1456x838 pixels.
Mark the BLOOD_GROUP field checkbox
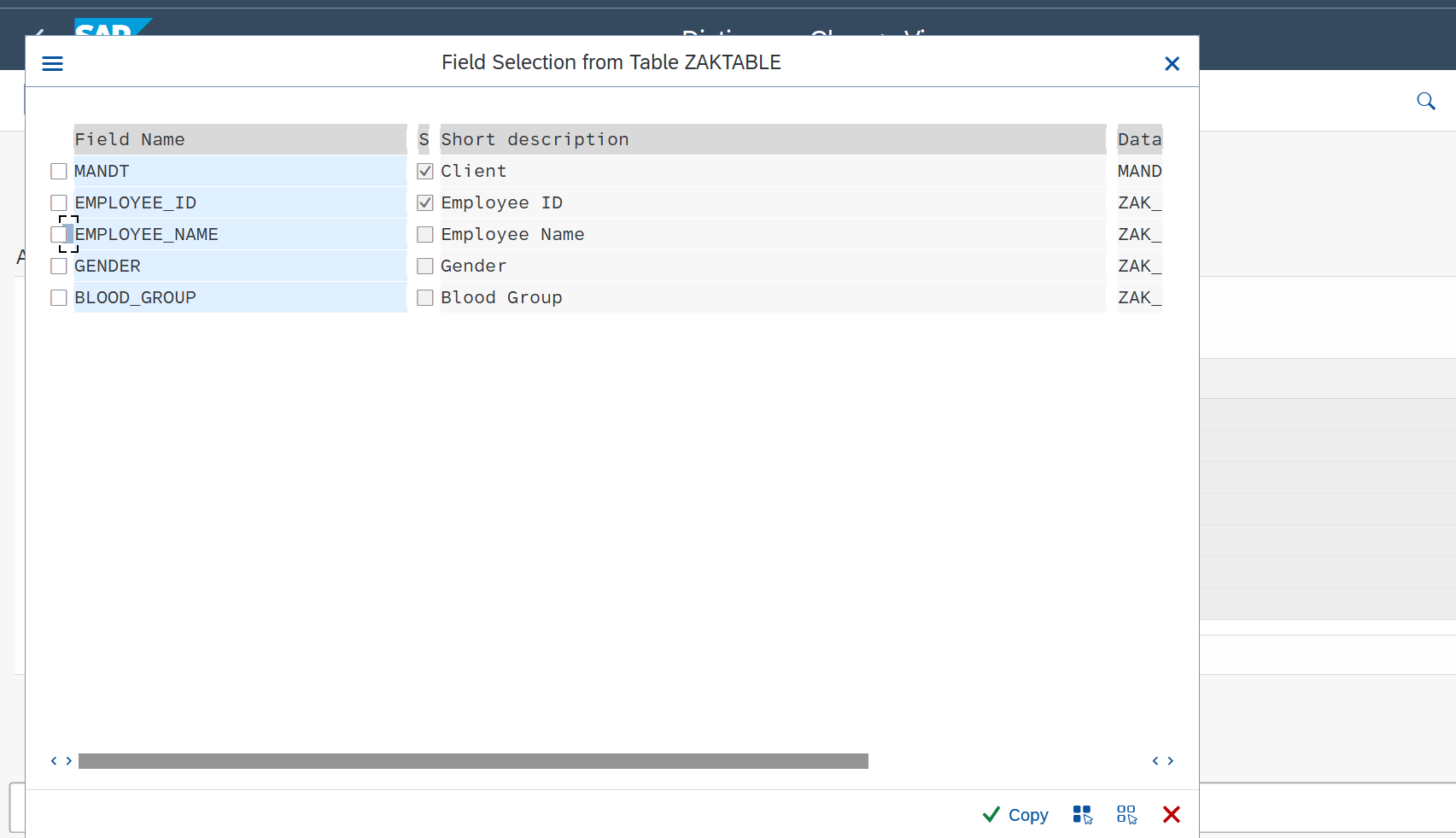pos(59,298)
